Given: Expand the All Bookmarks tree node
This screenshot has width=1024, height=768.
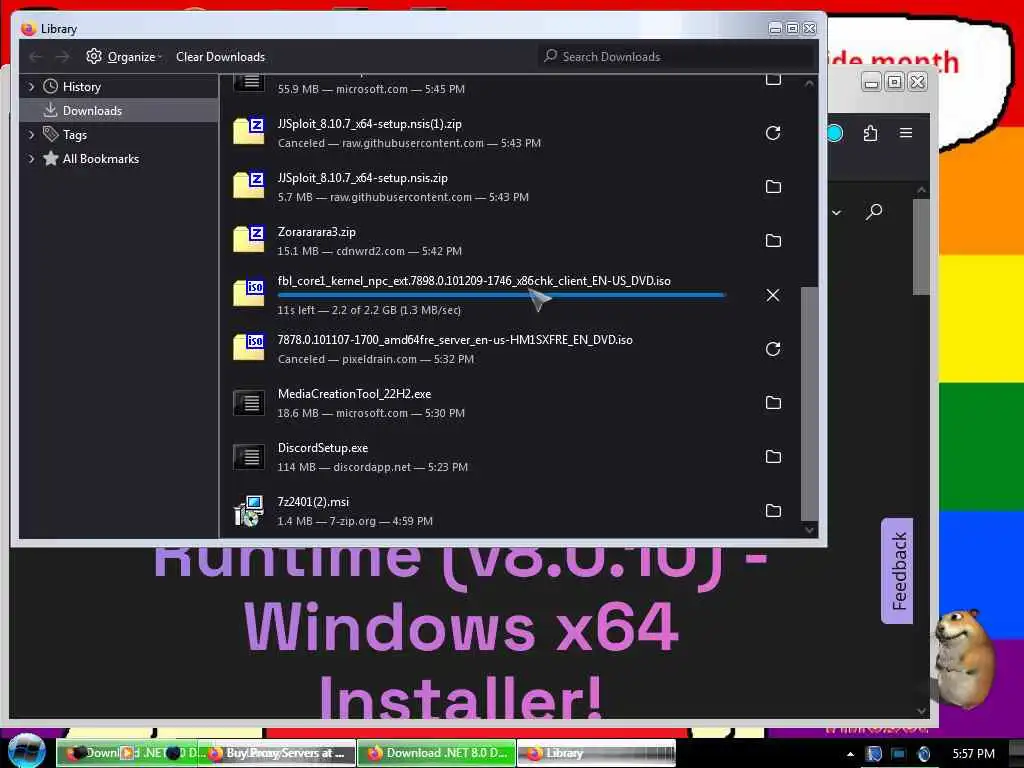Looking at the screenshot, I should coord(31,159).
